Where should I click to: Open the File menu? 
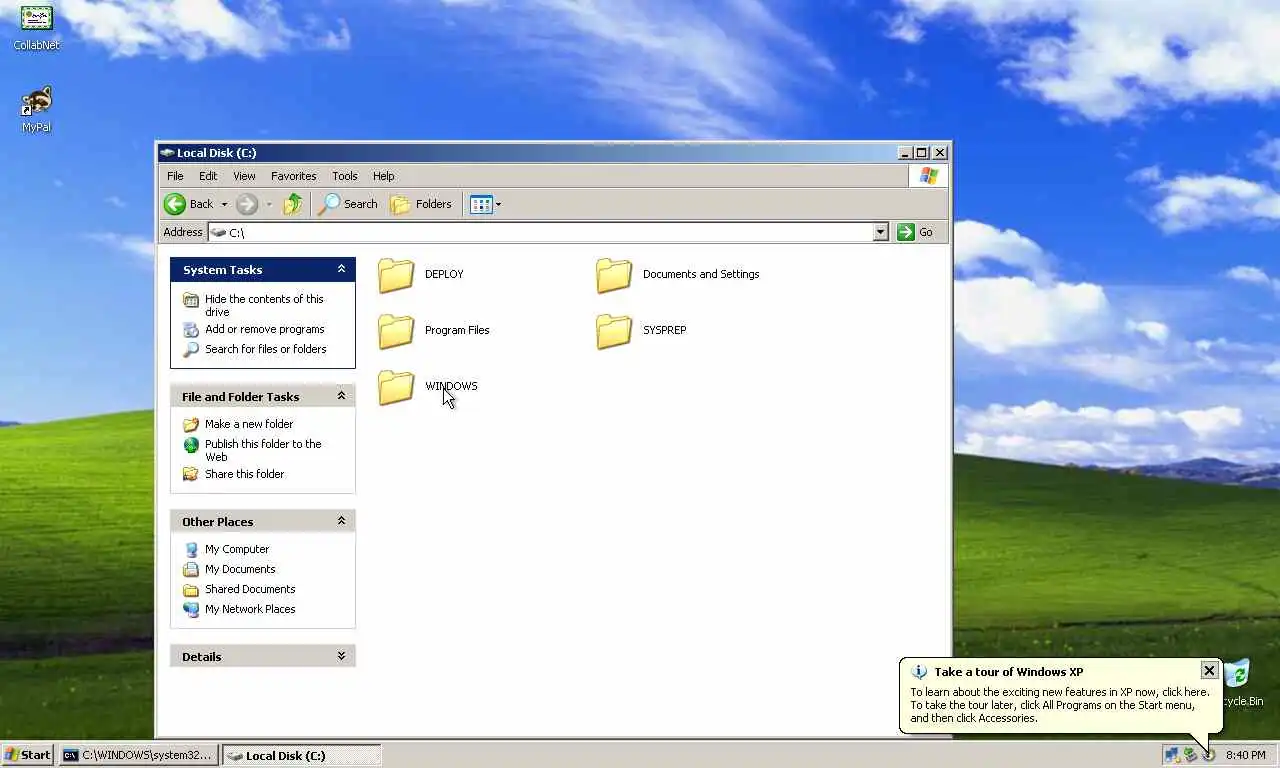(x=175, y=176)
